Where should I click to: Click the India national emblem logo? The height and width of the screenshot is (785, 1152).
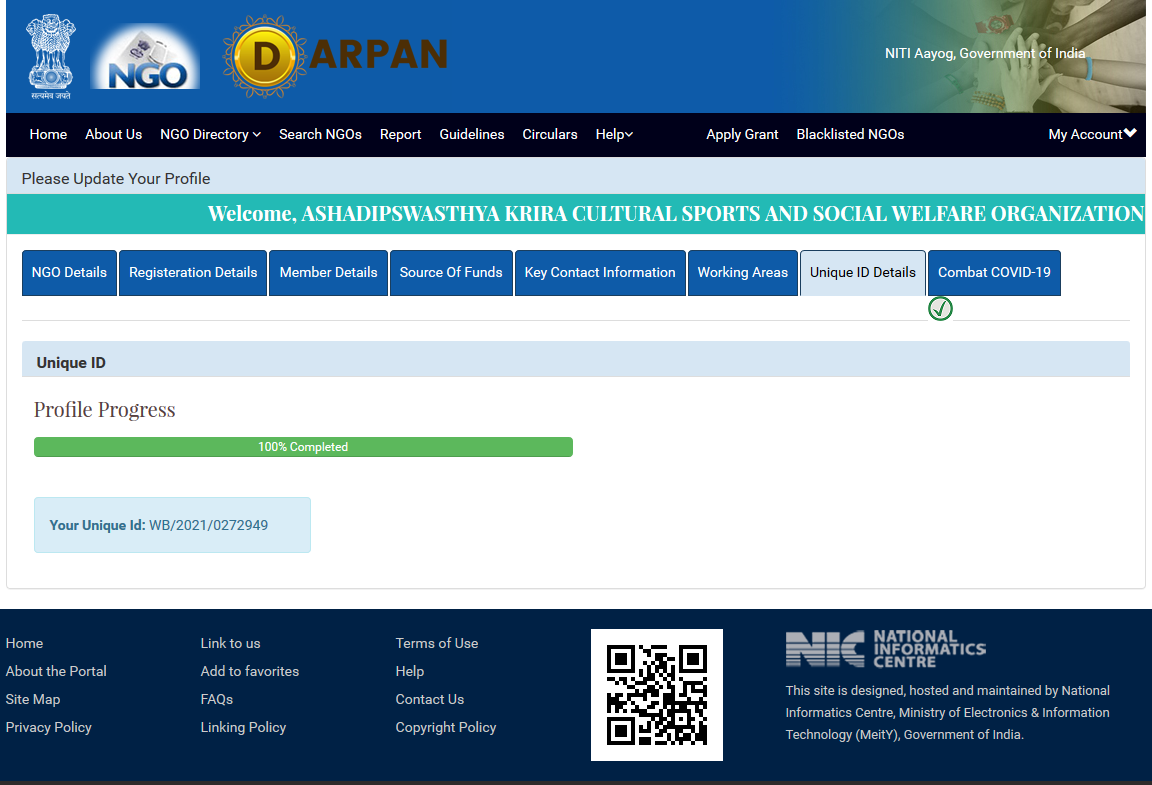coord(50,56)
